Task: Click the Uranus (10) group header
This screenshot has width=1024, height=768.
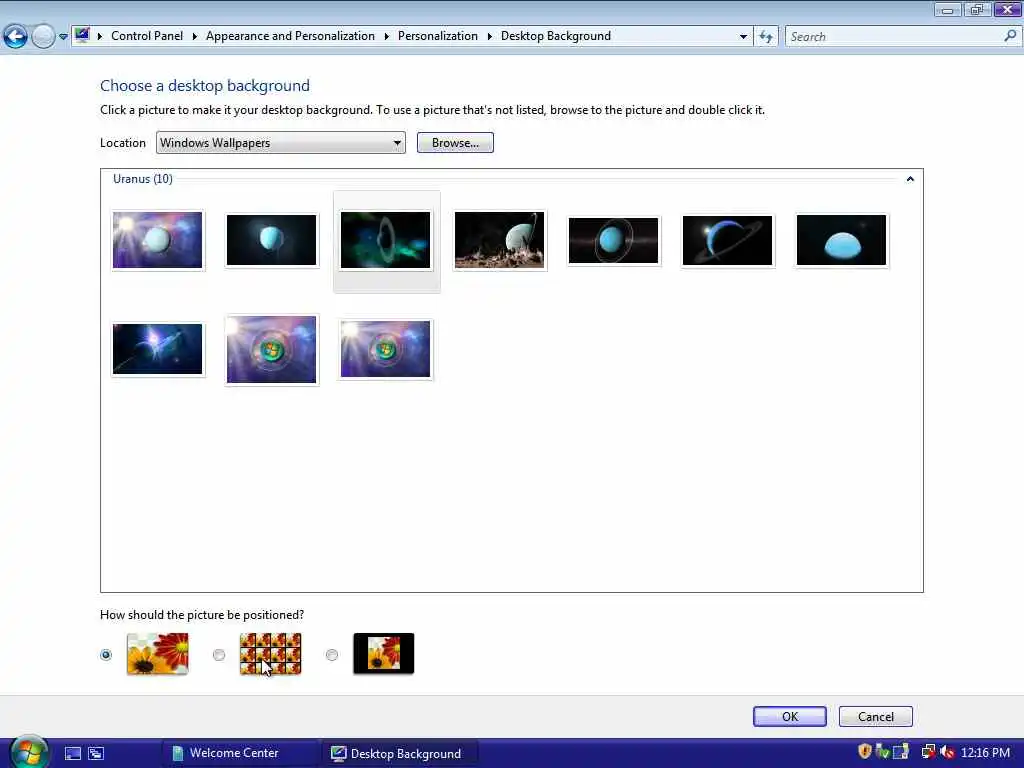Action: coord(142,179)
